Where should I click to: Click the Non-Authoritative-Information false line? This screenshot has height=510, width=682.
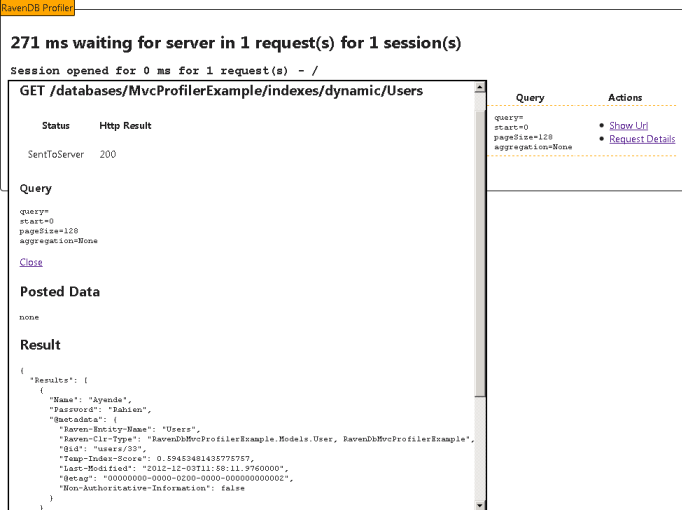(152, 488)
